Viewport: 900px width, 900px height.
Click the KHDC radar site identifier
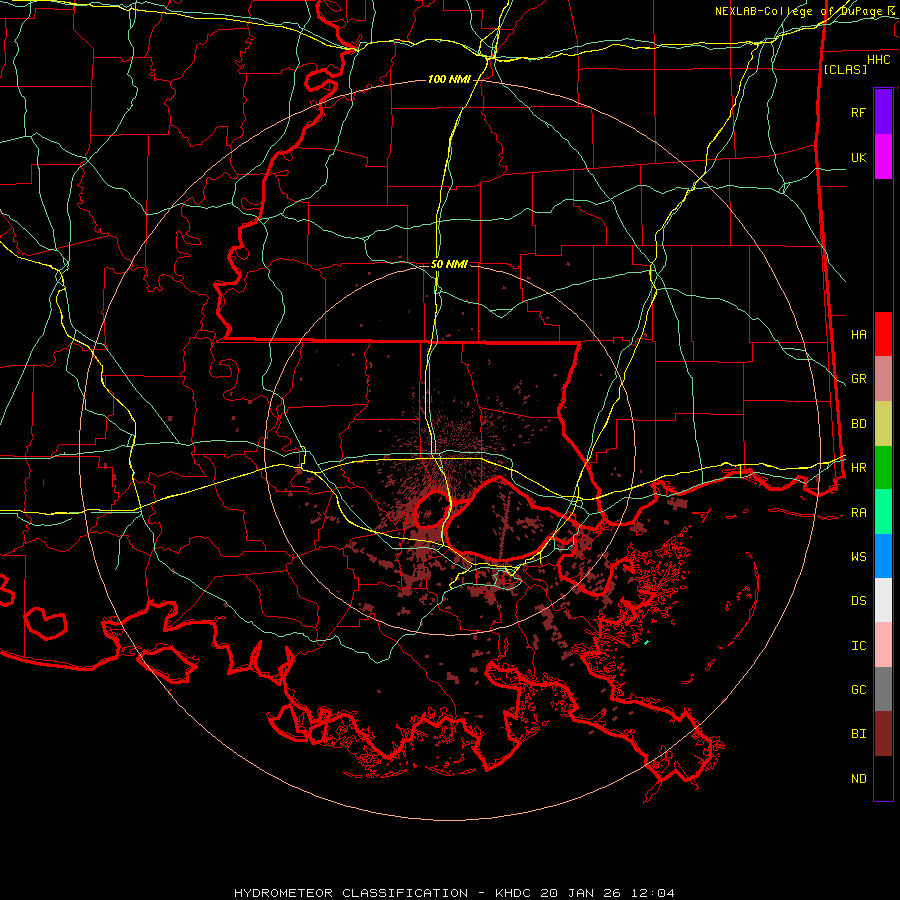tap(514, 893)
